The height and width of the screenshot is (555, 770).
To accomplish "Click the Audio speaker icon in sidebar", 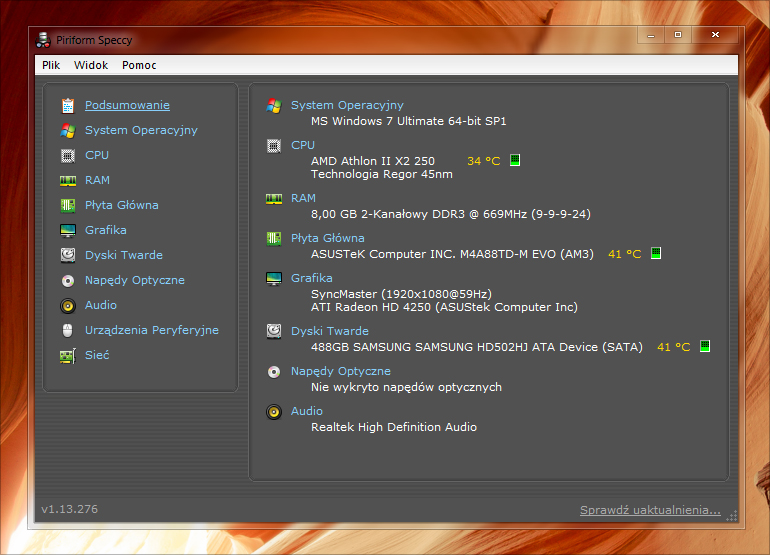I will (68, 306).
